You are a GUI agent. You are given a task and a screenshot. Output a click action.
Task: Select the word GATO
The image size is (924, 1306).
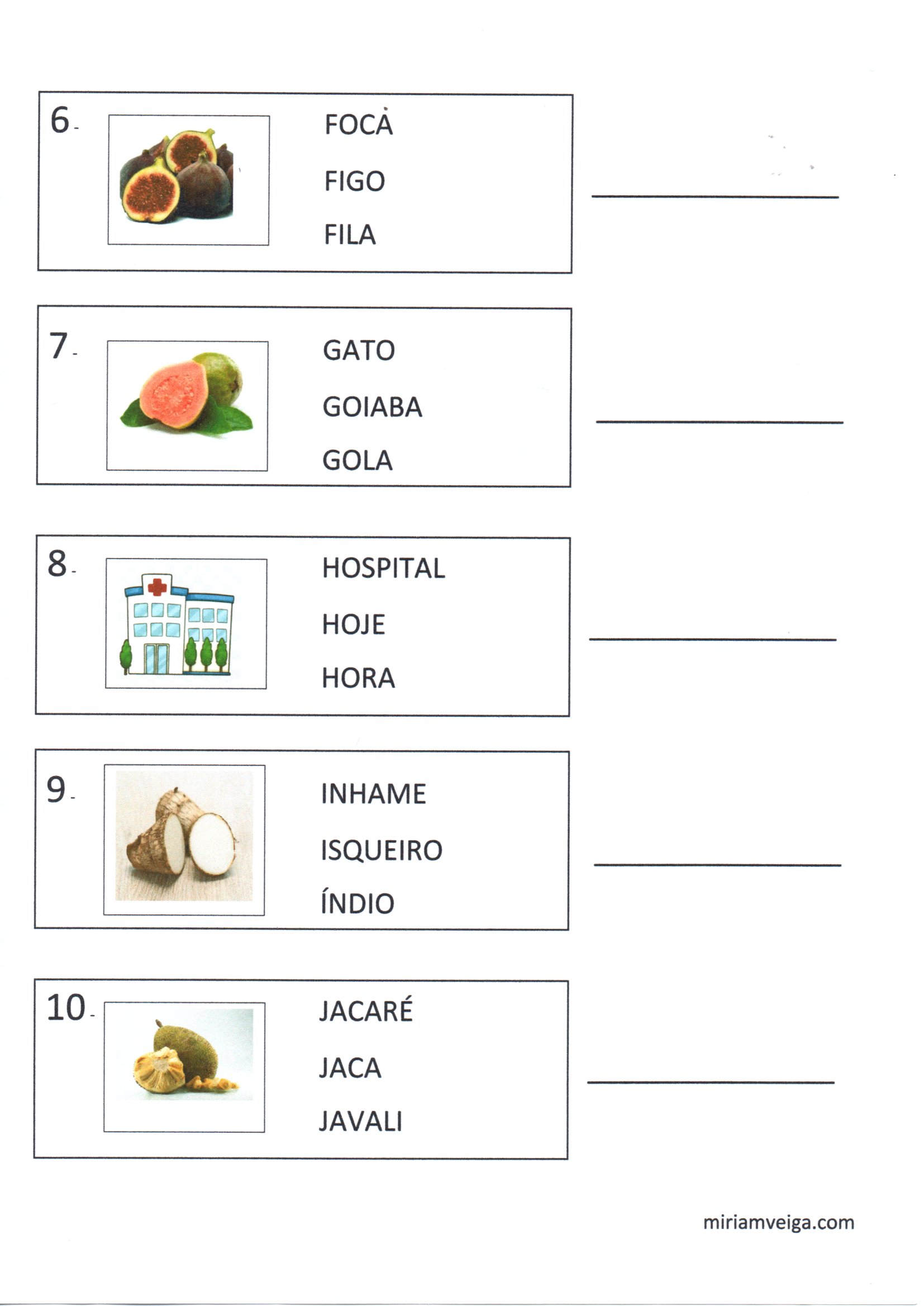359,350
